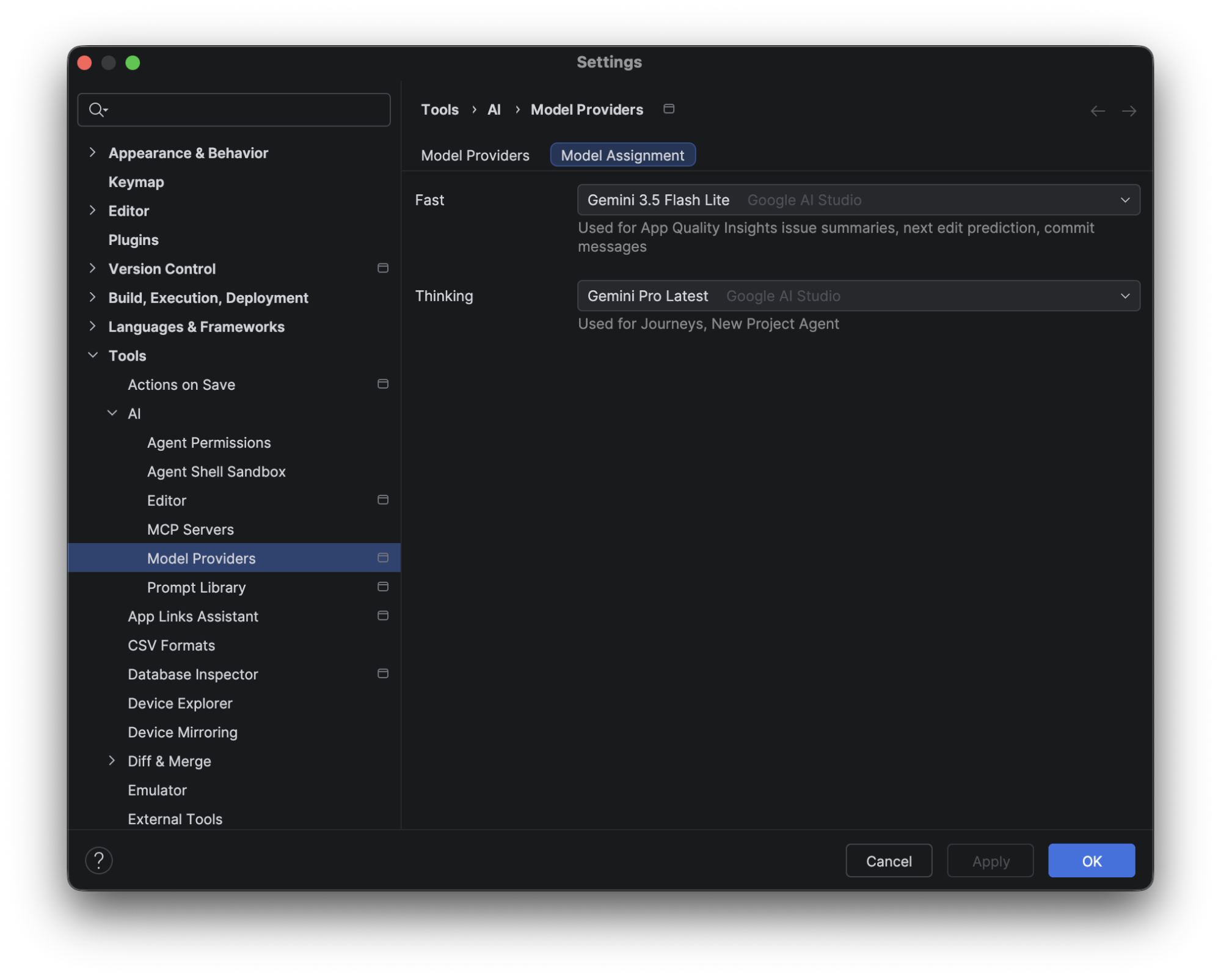Select MCP Servers

tap(191, 529)
